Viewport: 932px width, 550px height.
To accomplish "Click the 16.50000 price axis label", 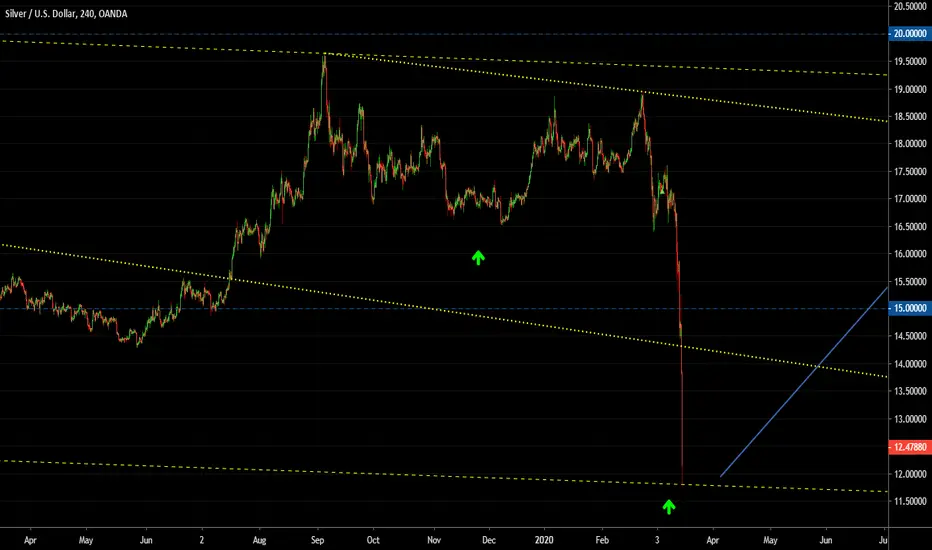I will [910, 227].
